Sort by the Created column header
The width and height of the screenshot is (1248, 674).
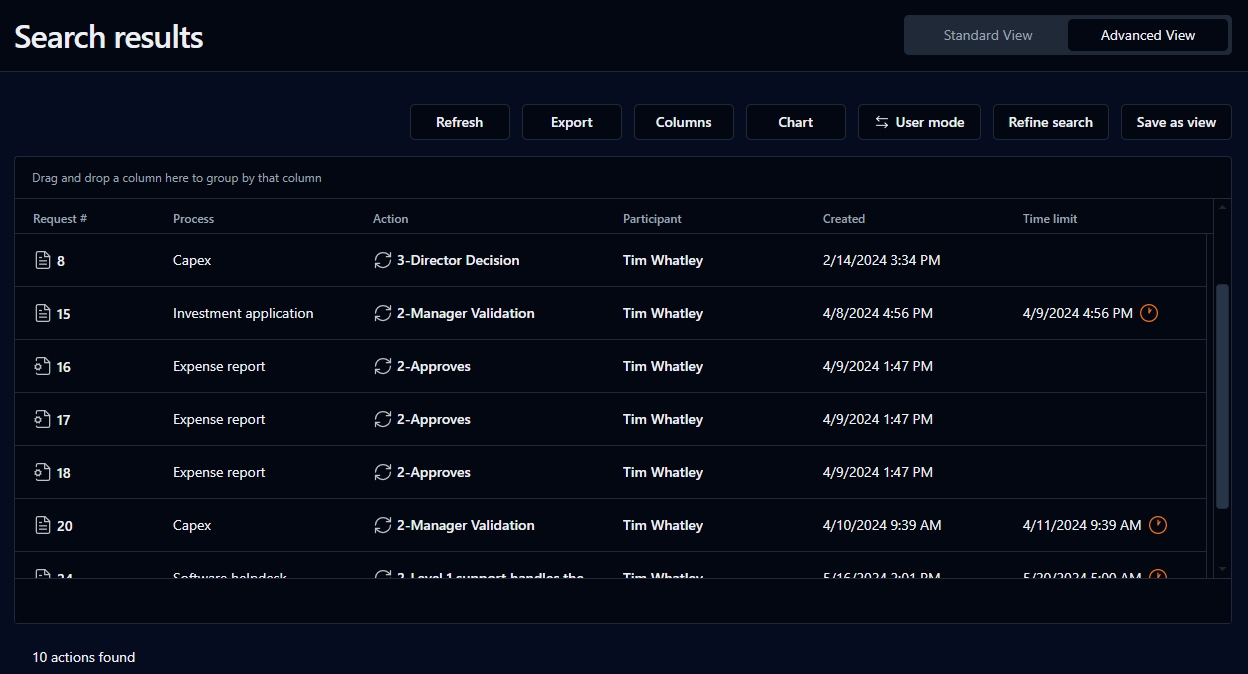(x=843, y=219)
